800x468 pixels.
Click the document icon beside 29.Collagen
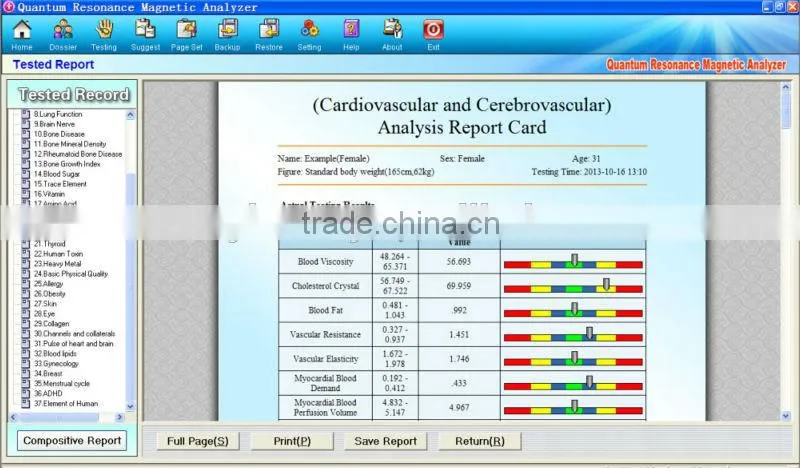pyautogui.click(x=26, y=324)
